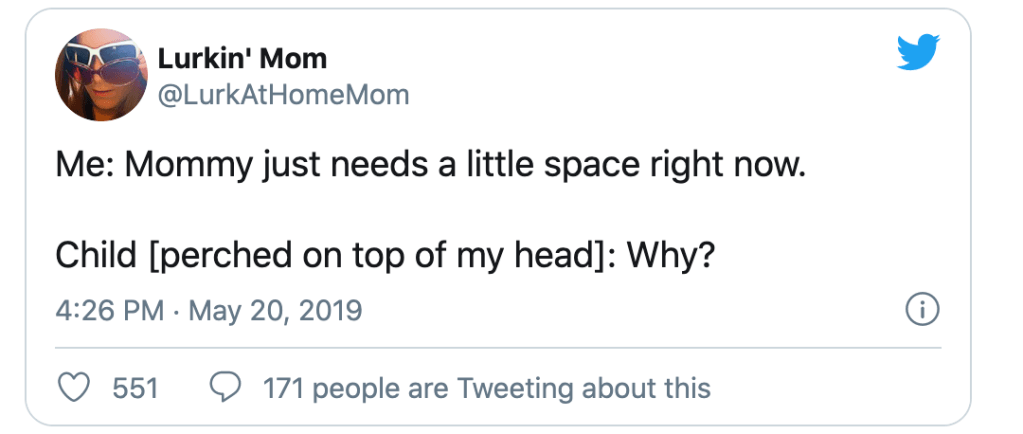This screenshot has width=1023, height=434.
Task: Click the Lurkin' Mom display name
Action: (x=242, y=59)
